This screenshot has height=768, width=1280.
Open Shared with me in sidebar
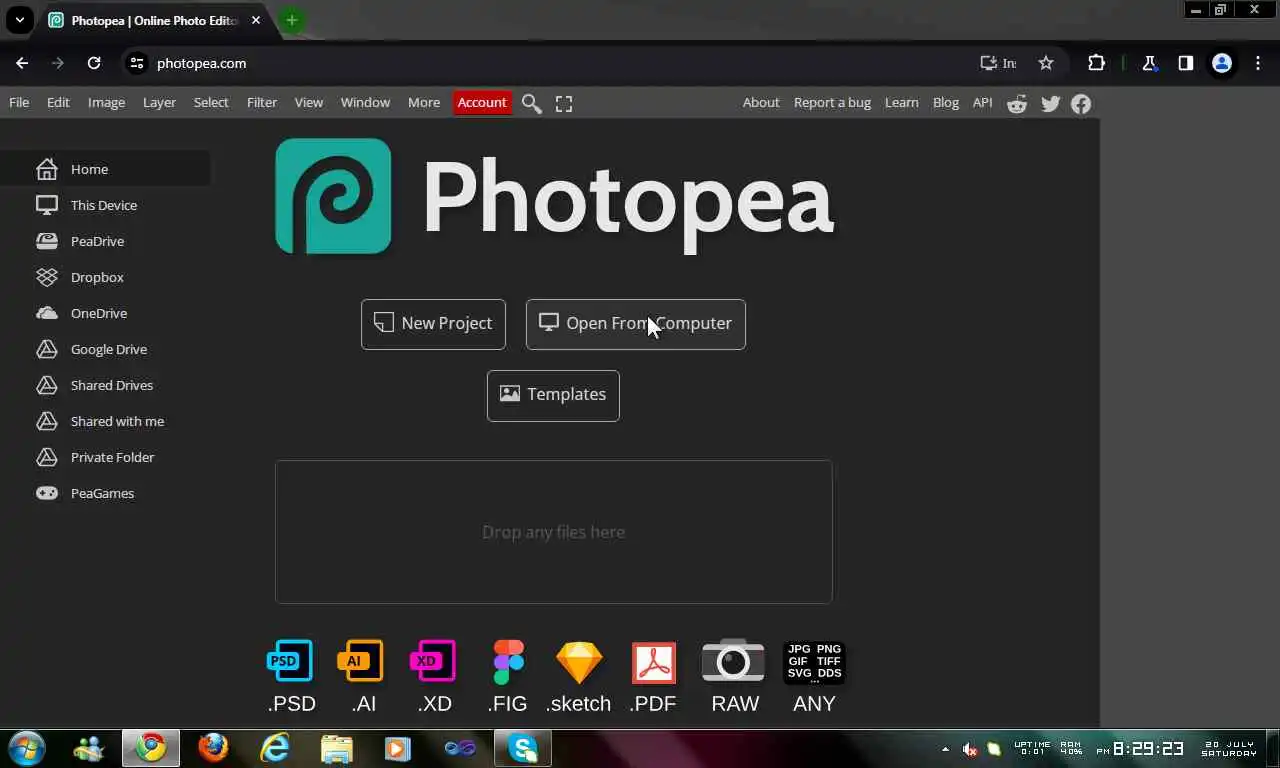click(105, 421)
